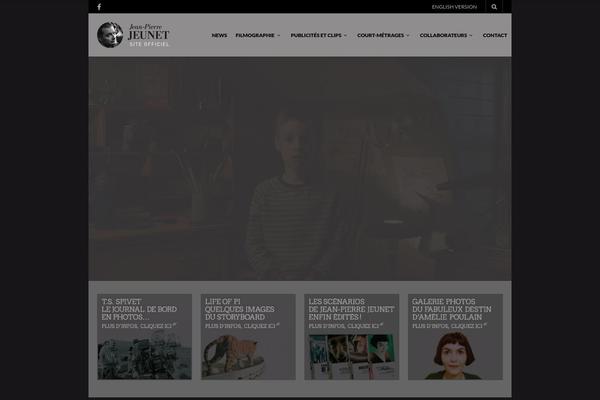The width and height of the screenshot is (600, 400).
Task: Expand the Collaborateurs dropdown arrow
Action: (x=471, y=36)
